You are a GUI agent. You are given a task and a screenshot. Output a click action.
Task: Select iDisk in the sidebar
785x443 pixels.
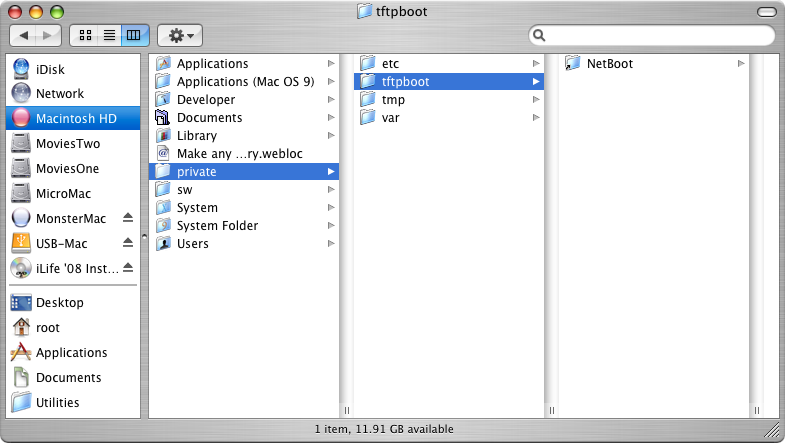73,69
